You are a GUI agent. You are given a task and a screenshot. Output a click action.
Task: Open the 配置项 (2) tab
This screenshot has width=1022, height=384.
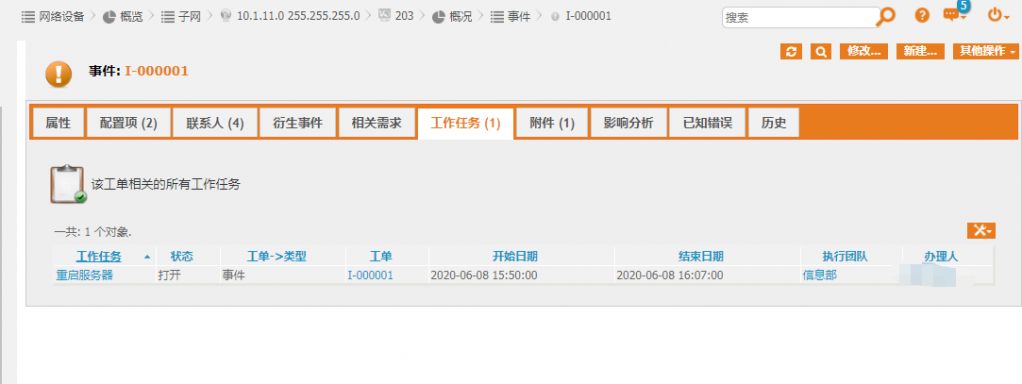coord(128,123)
